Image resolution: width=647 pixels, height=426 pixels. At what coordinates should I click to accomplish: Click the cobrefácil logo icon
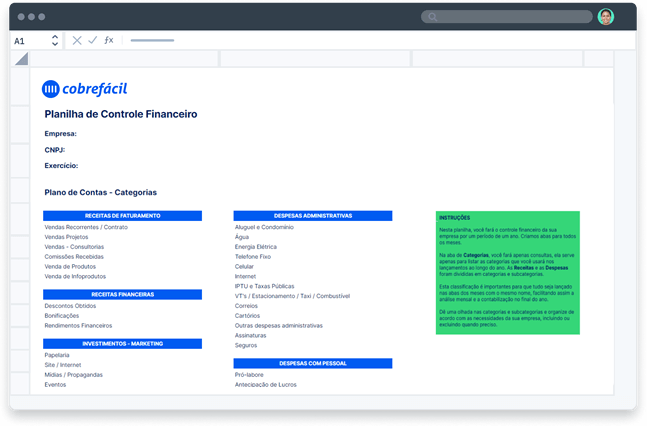point(51,89)
